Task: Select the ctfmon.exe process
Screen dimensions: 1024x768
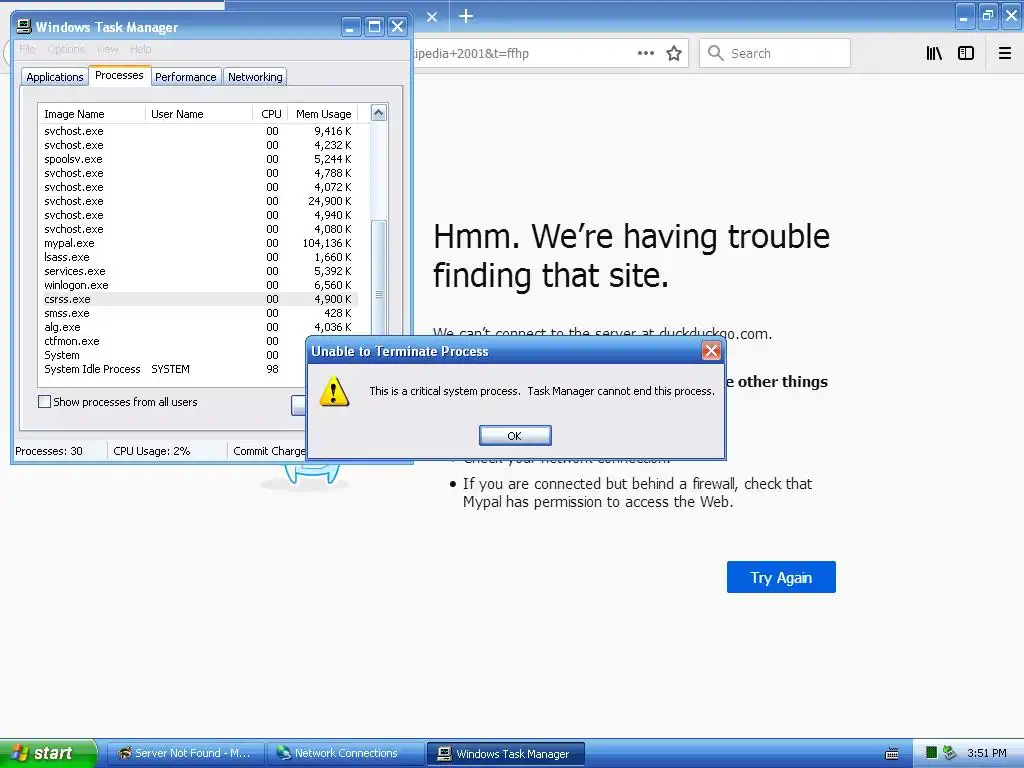Action: [173, 341]
